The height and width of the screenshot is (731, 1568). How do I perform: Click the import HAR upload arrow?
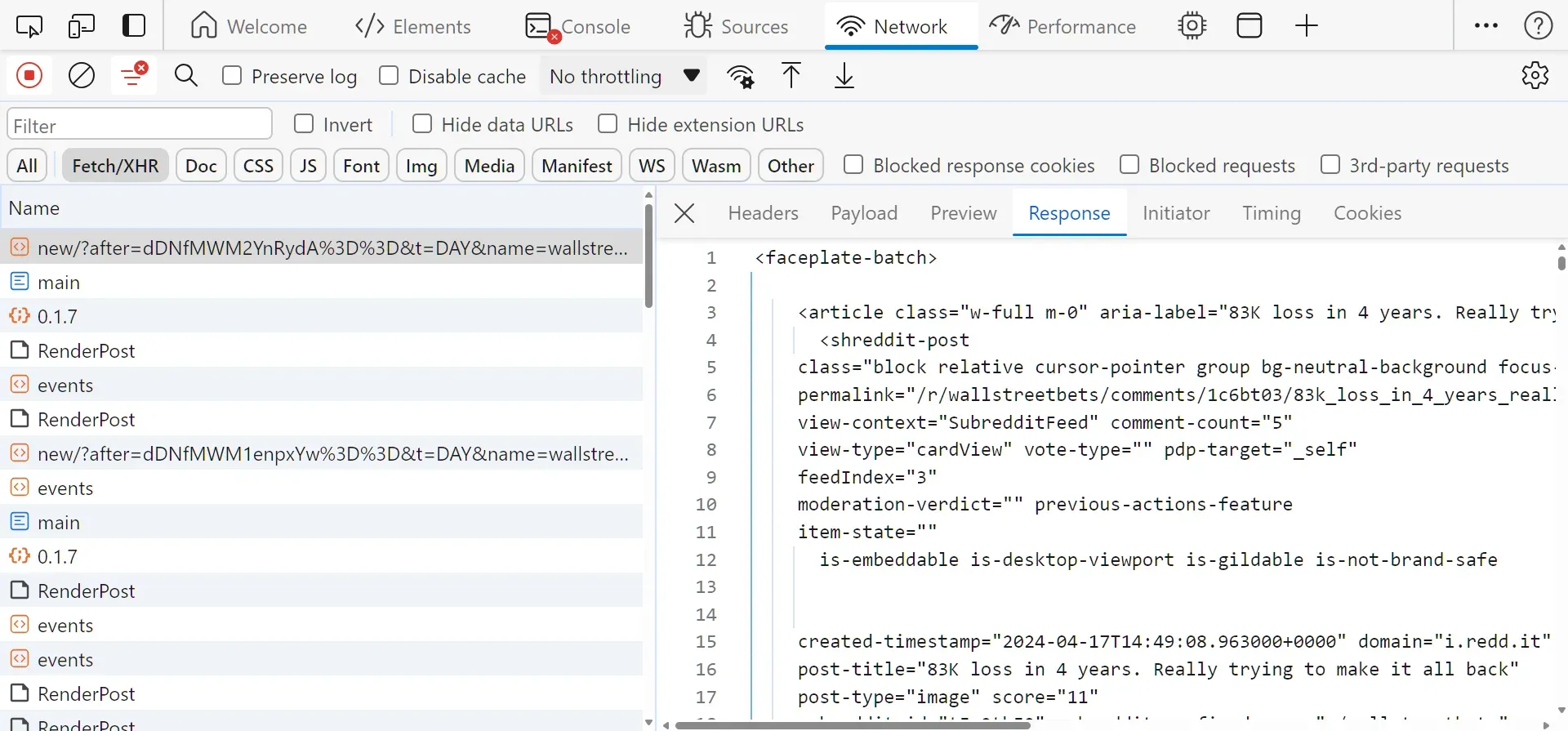click(791, 76)
